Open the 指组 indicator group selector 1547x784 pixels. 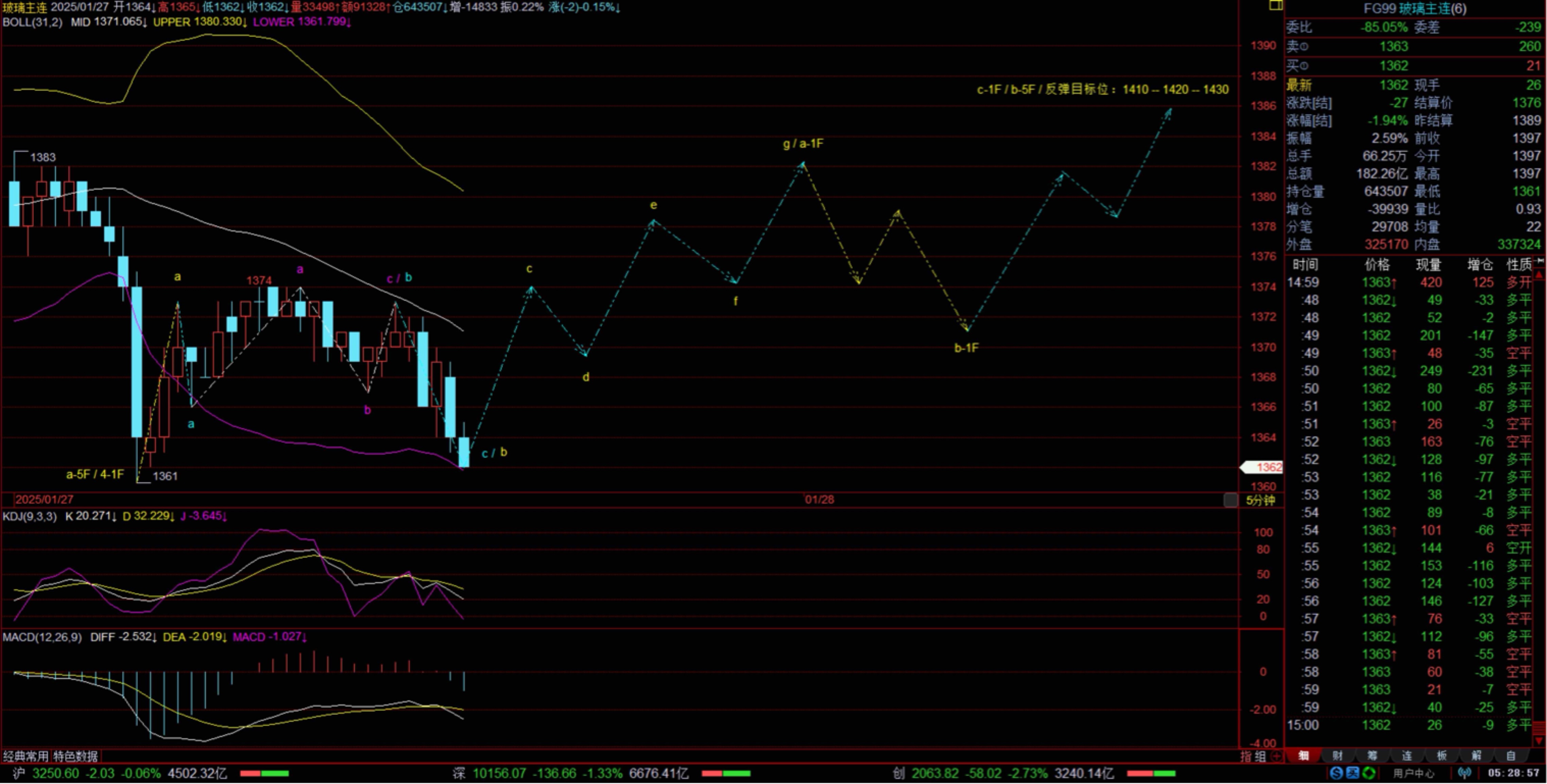pyautogui.click(x=1253, y=756)
